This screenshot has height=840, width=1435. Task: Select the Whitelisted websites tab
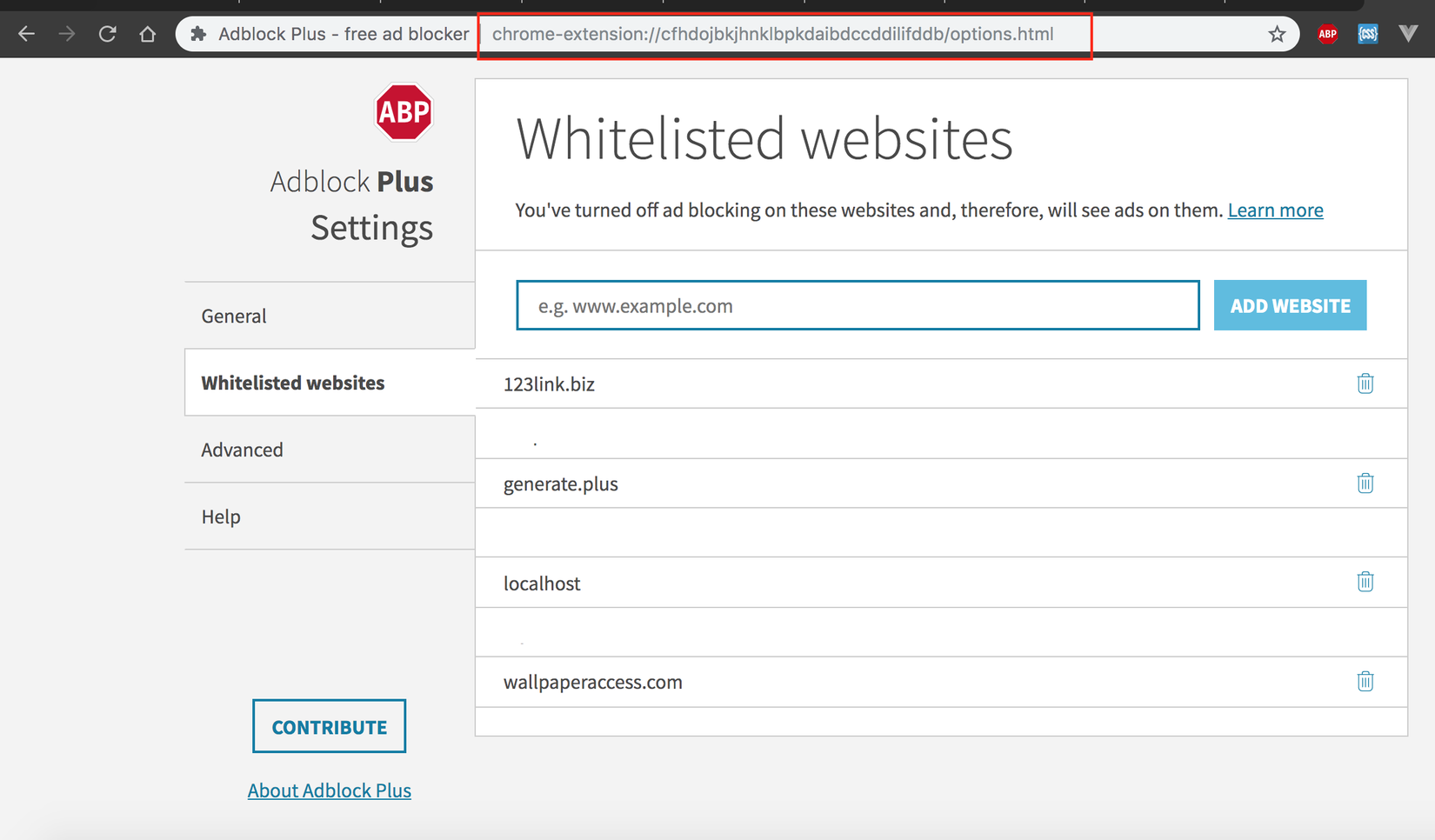[293, 383]
